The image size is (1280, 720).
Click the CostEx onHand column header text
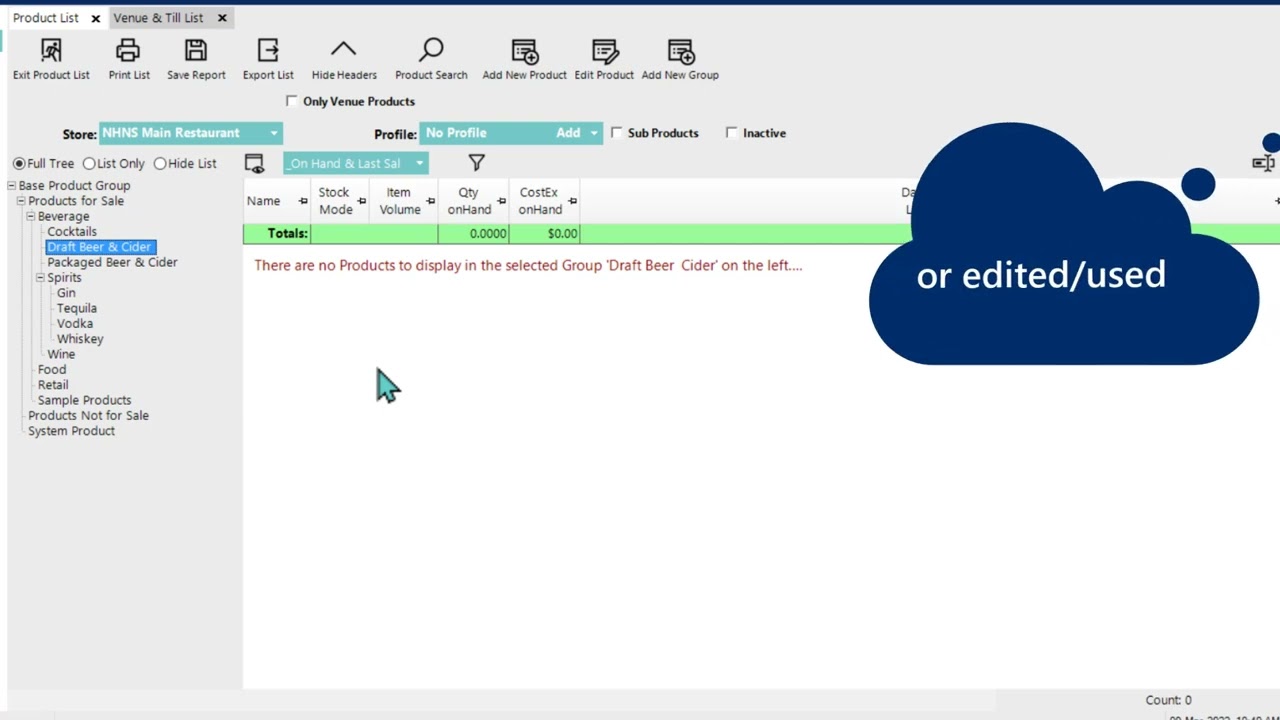(x=540, y=201)
